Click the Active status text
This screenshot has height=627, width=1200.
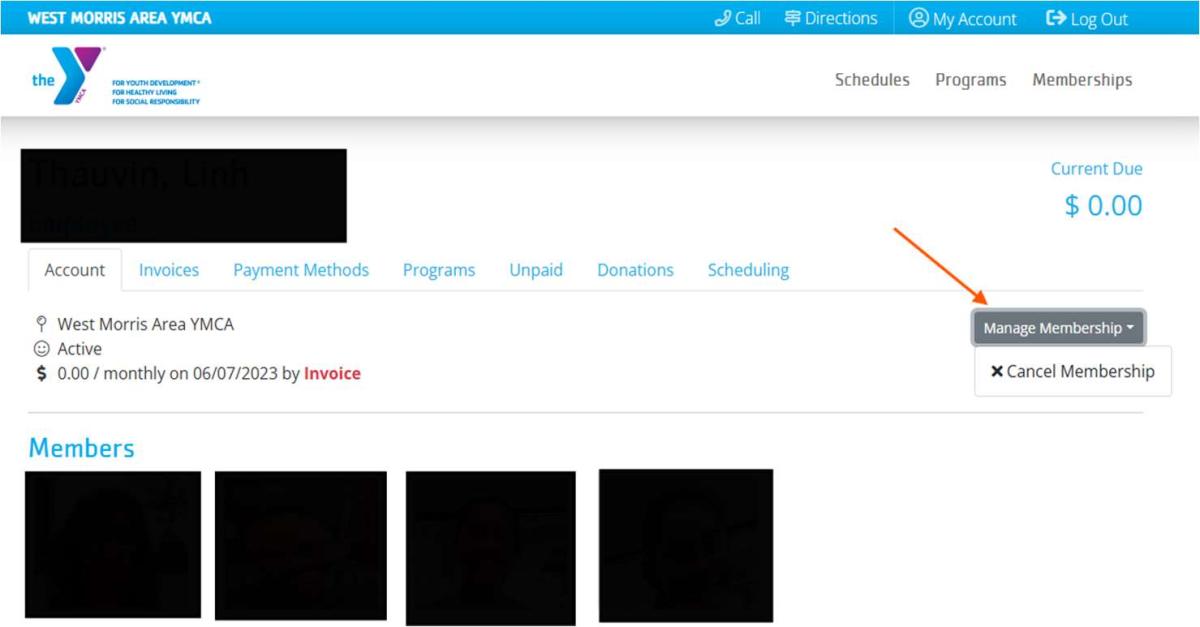point(79,349)
